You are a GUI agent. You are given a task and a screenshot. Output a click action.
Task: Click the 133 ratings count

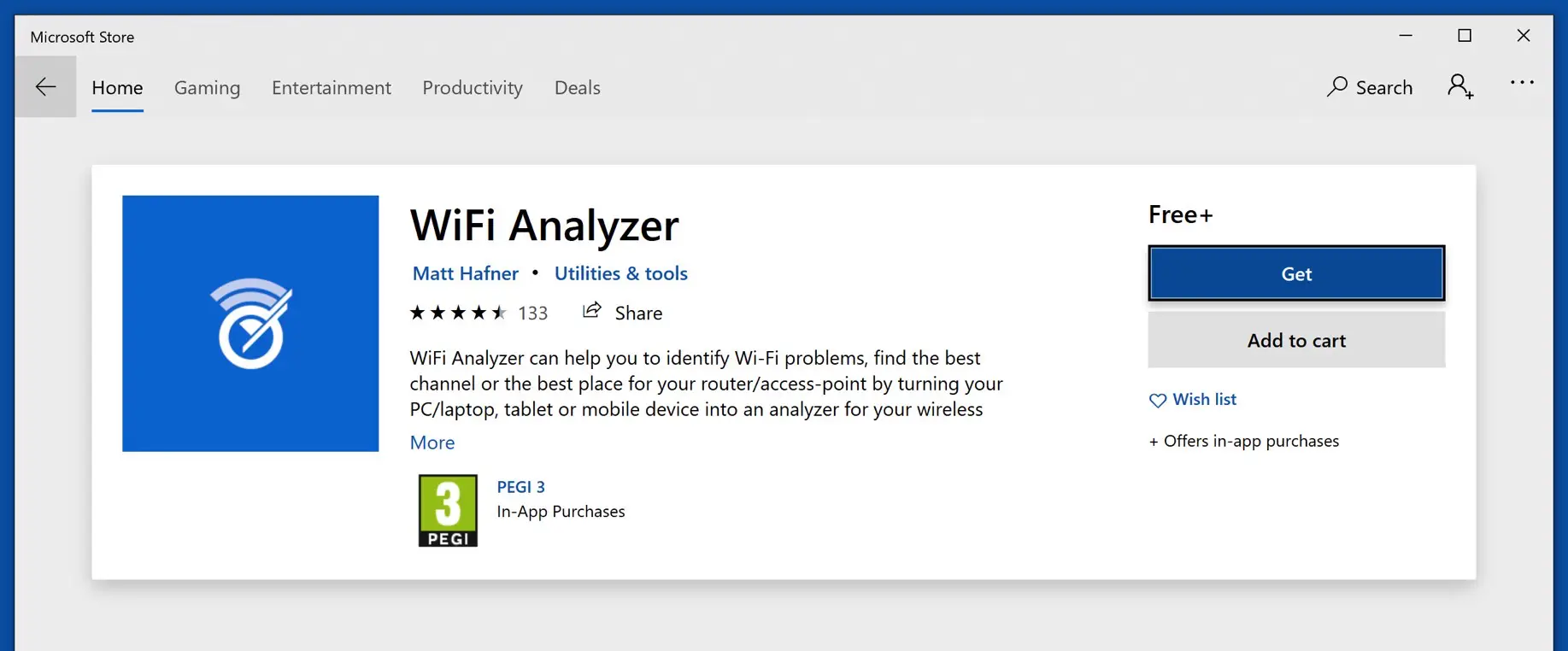(x=533, y=314)
